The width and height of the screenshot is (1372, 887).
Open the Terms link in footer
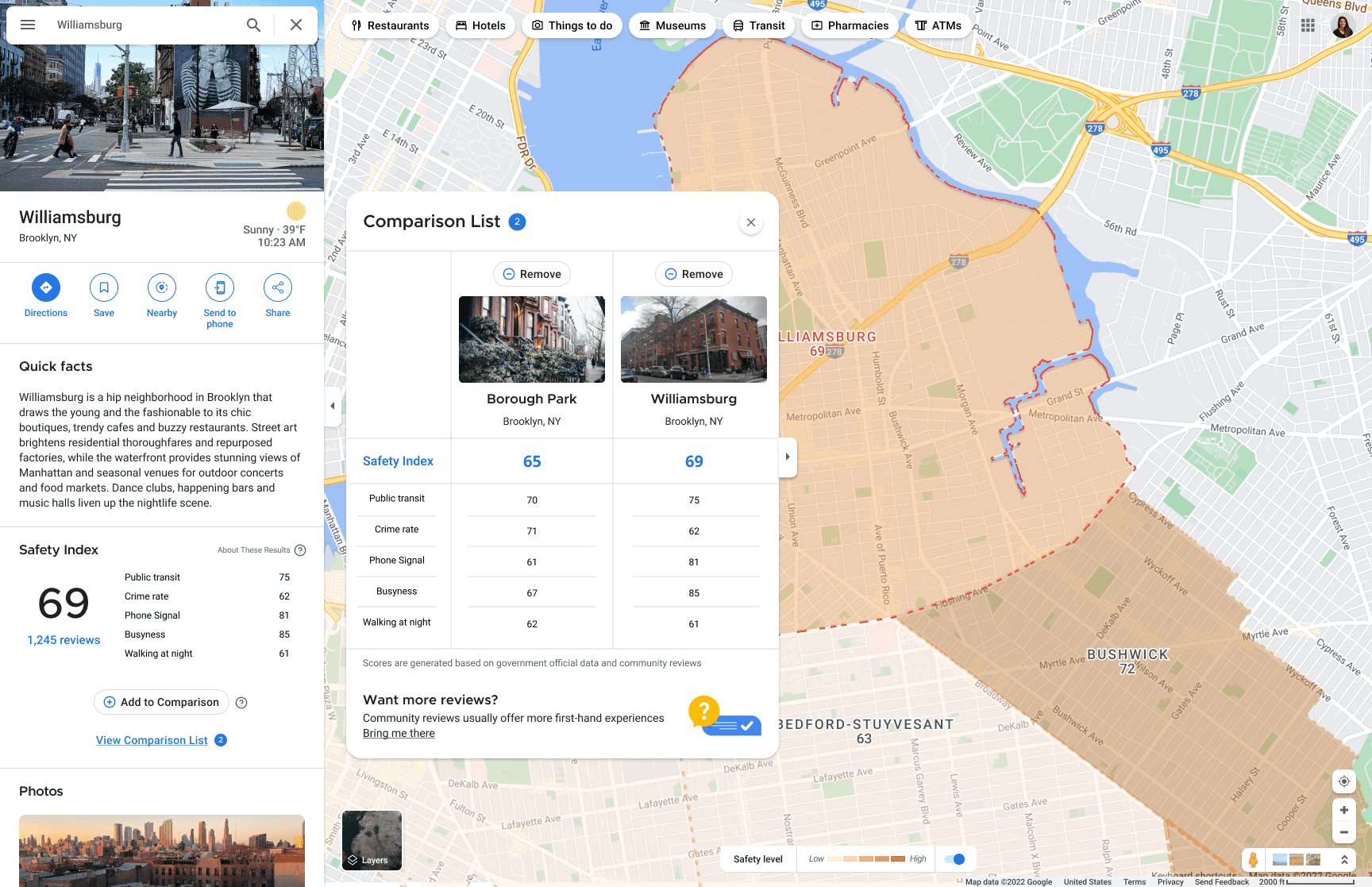click(x=1134, y=882)
